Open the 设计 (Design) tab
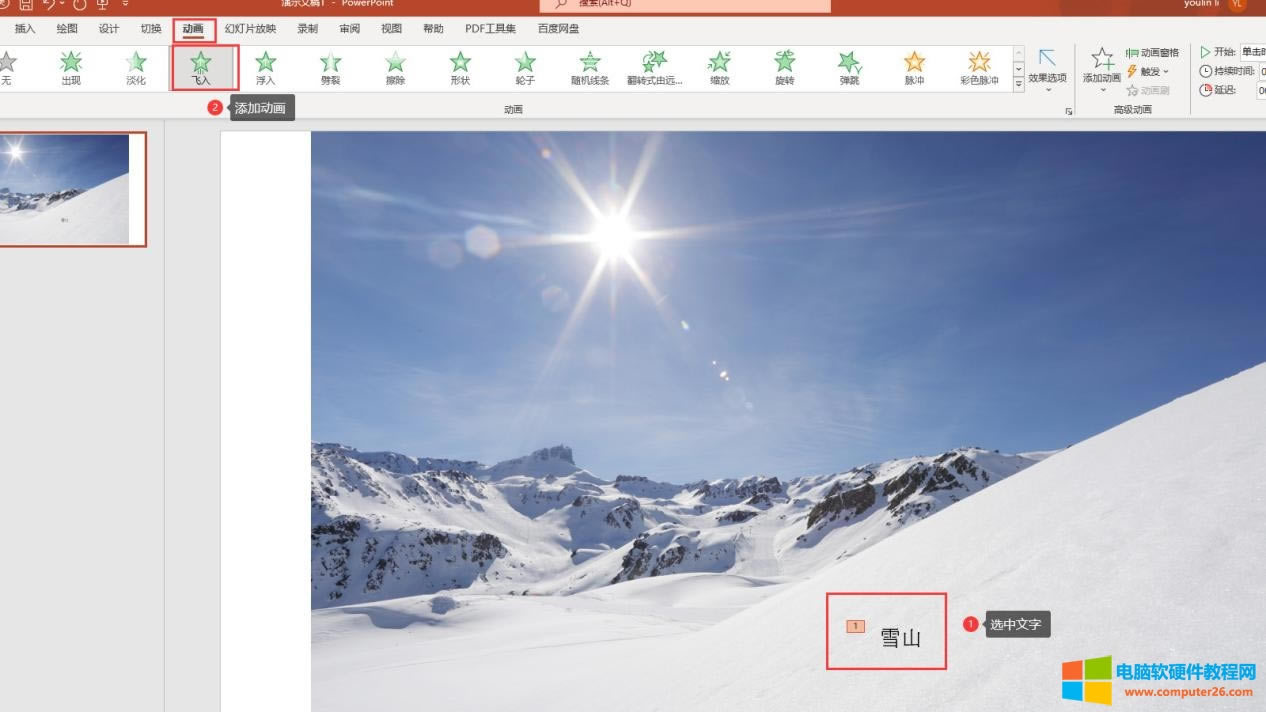 coord(109,29)
